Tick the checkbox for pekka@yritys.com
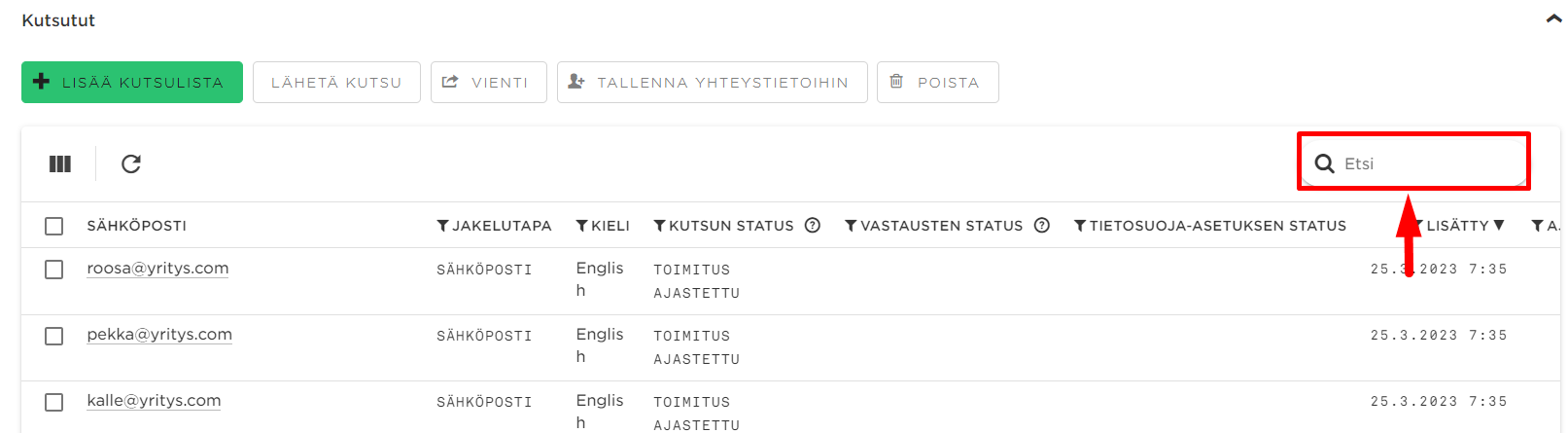Screen dimensions: 1568x433 (x=54, y=336)
